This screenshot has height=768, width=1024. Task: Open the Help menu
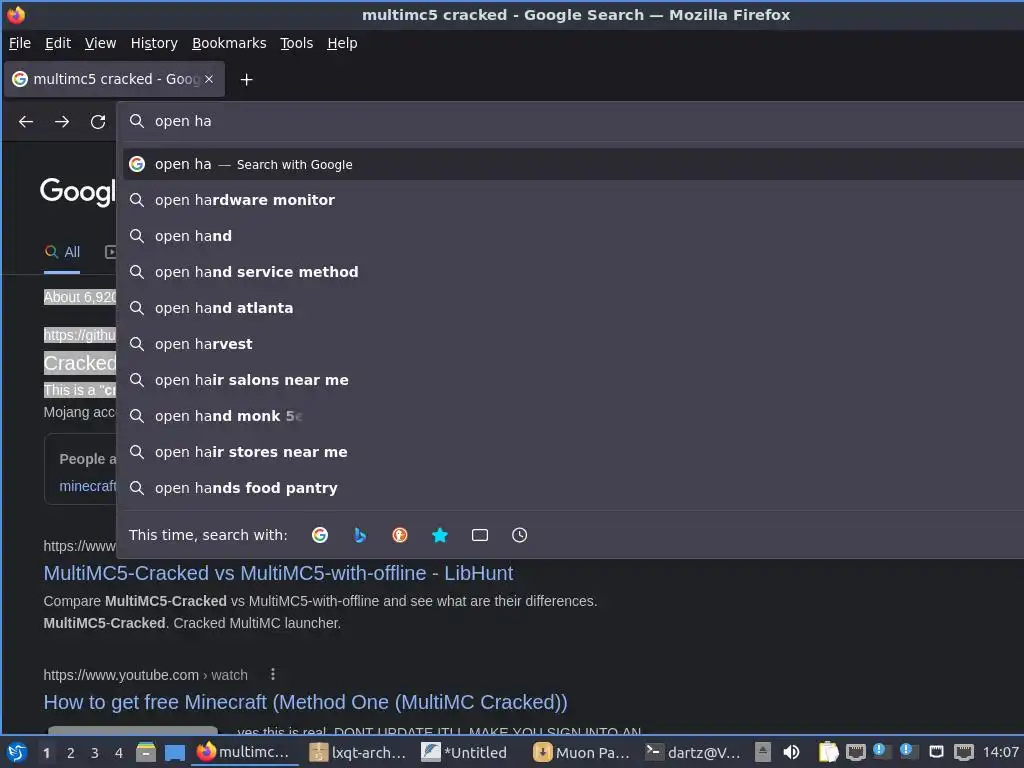tap(342, 43)
